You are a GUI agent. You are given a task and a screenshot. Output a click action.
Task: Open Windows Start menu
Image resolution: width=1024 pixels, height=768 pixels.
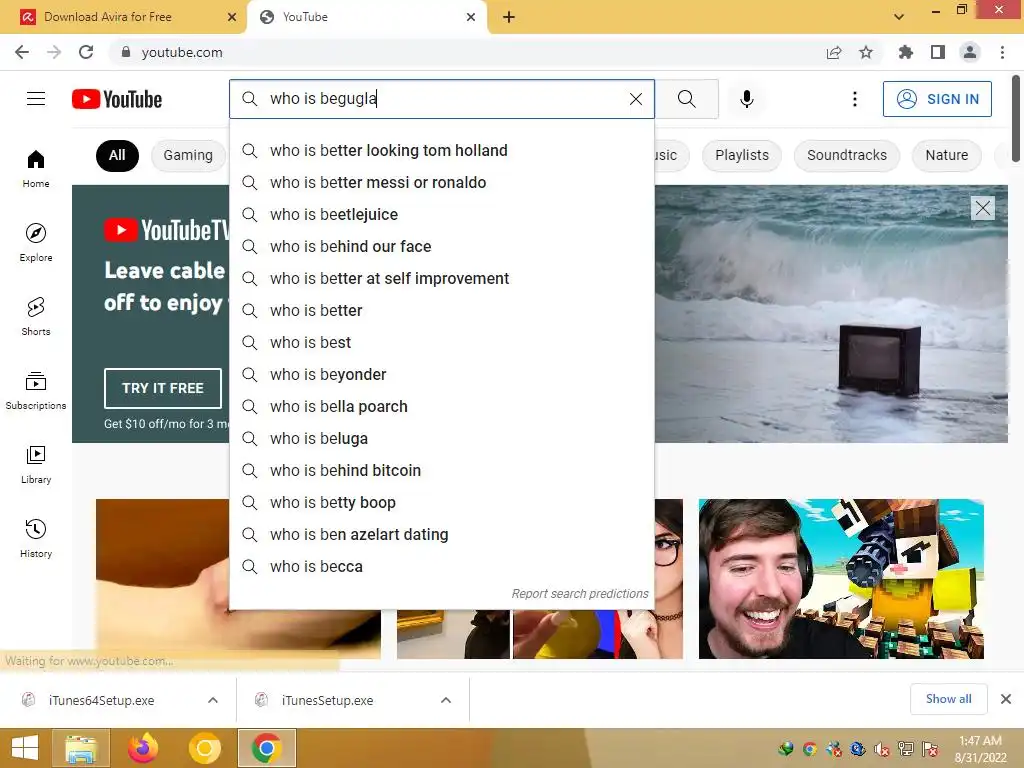pos(25,748)
